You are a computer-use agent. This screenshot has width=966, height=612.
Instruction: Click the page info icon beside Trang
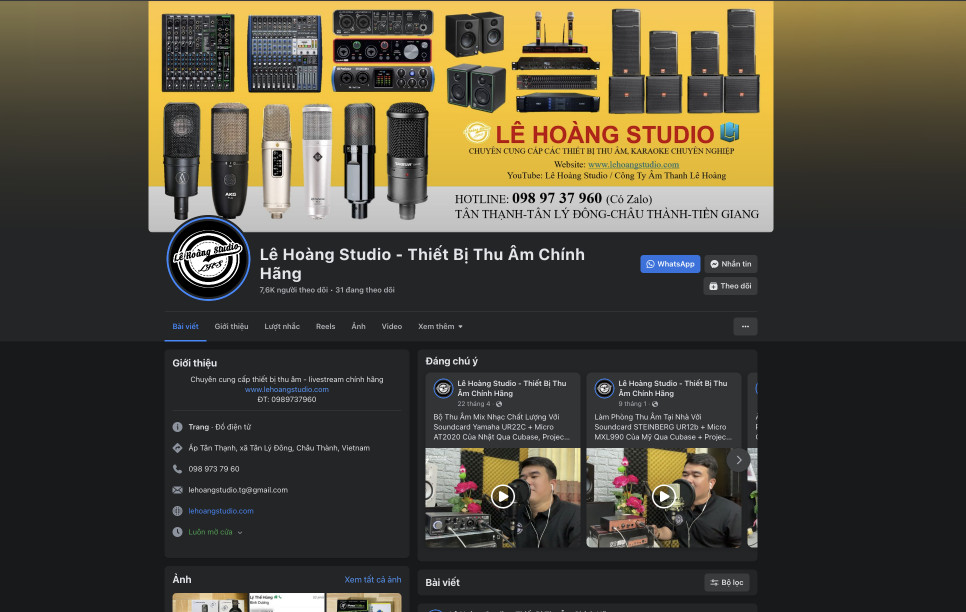(177, 427)
